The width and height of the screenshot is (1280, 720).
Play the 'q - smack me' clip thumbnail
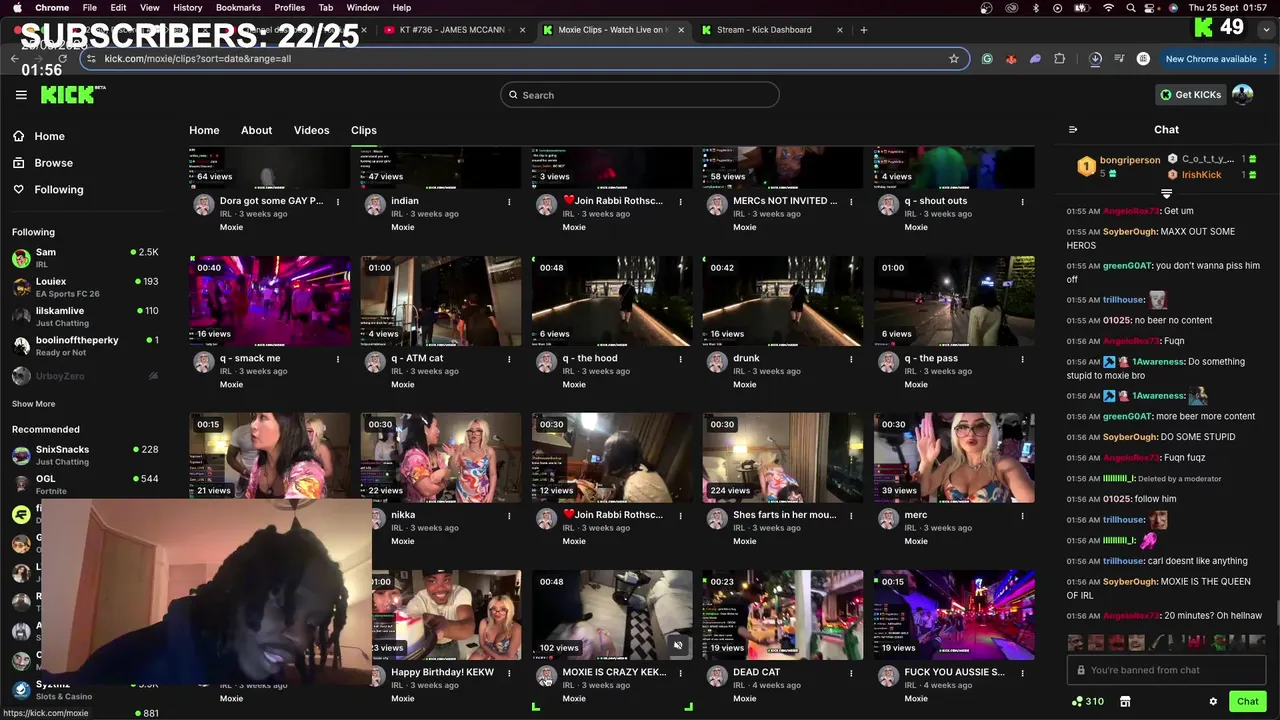point(270,301)
